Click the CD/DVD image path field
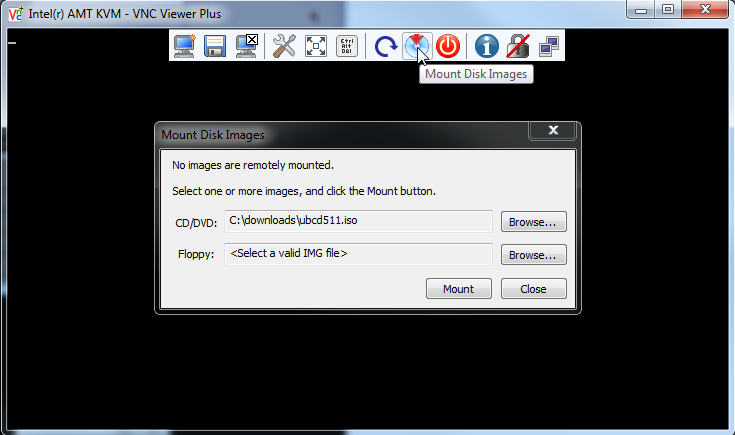 coord(359,221)
